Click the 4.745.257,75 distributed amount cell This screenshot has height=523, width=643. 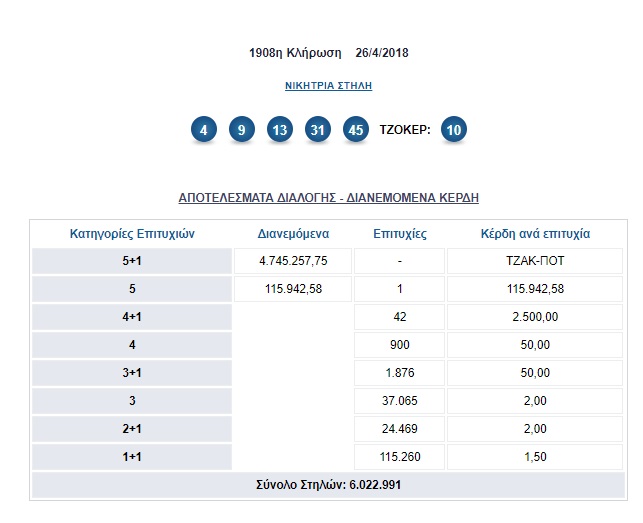click(x=293, y=260)
